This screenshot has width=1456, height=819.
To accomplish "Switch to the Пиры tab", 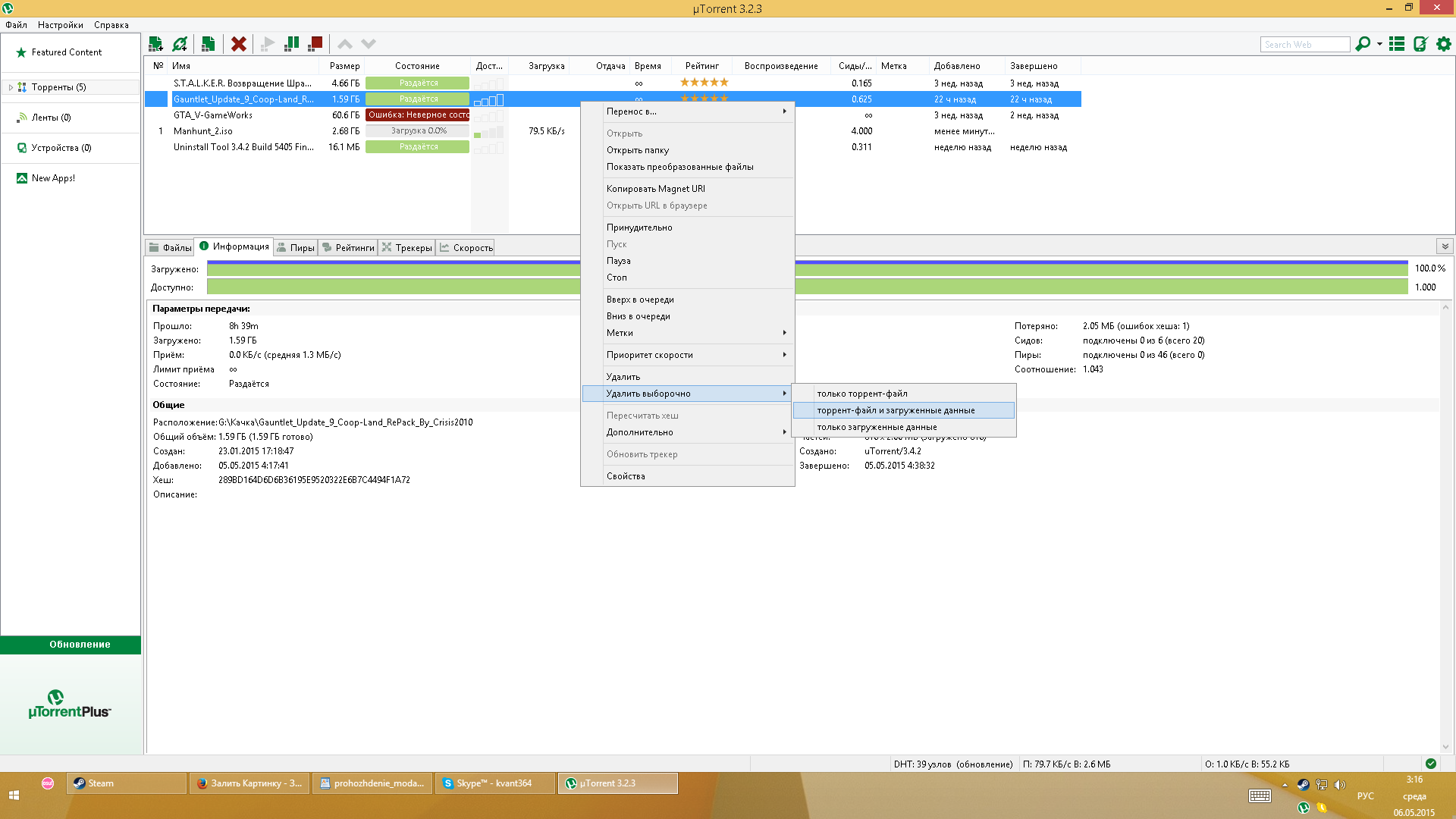I will pyautogui.click(x=295, y=248).
